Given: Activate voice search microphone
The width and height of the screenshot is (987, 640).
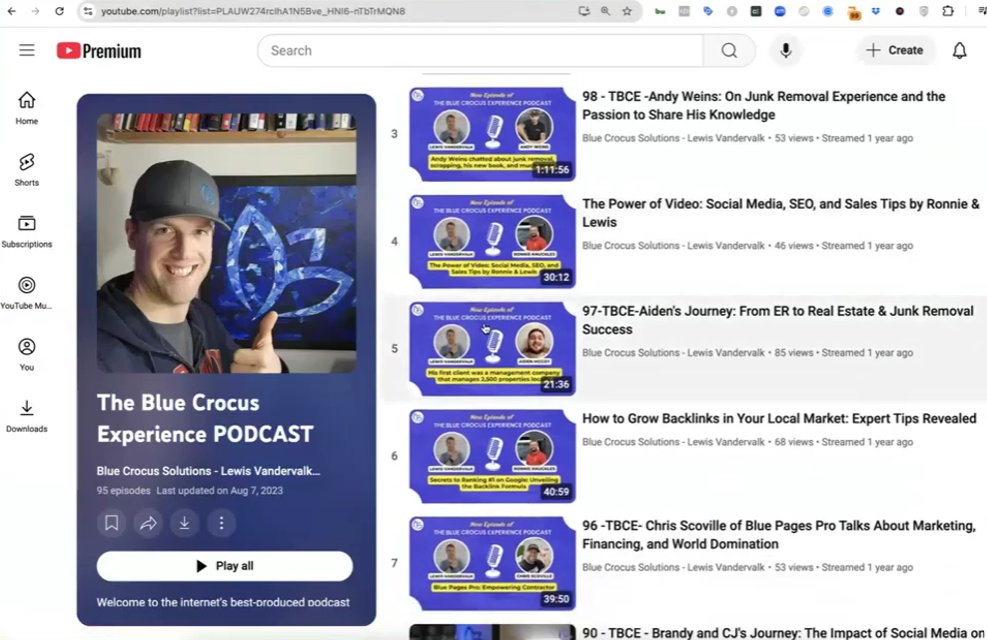Looking at the screenshot, I should (x=785, y=50).
